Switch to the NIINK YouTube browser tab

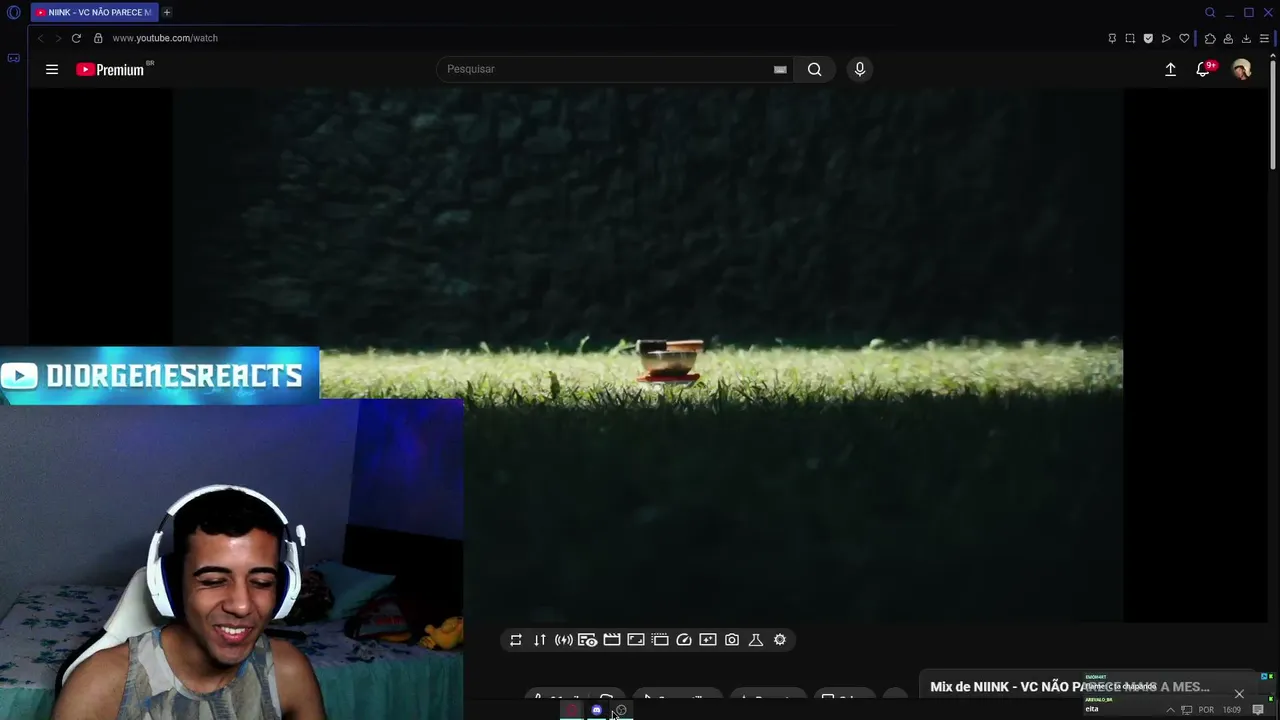pyautogui.click(x=94, y=13)
